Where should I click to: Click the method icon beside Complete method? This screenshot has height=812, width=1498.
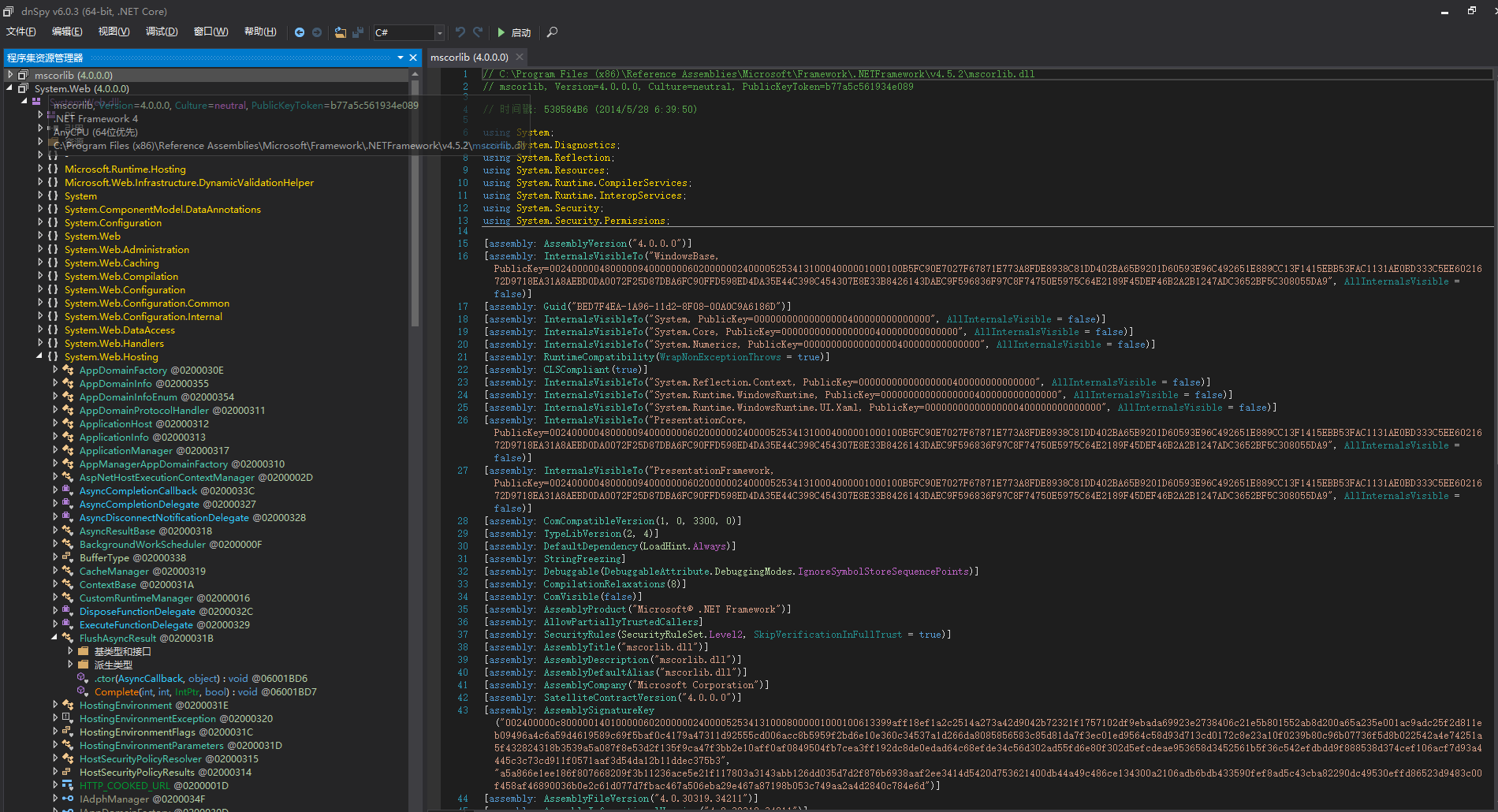click(x=82, y=691)
